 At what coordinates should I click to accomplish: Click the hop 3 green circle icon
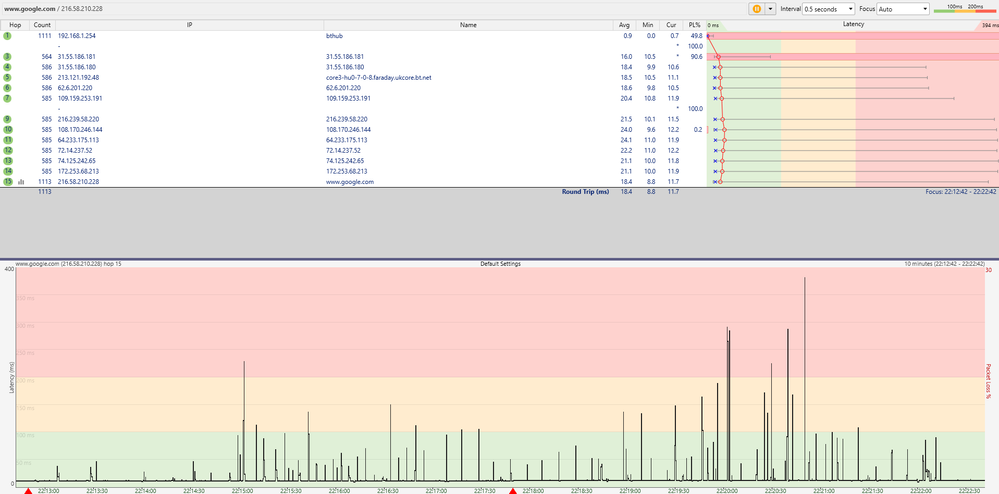coord(7,56)
